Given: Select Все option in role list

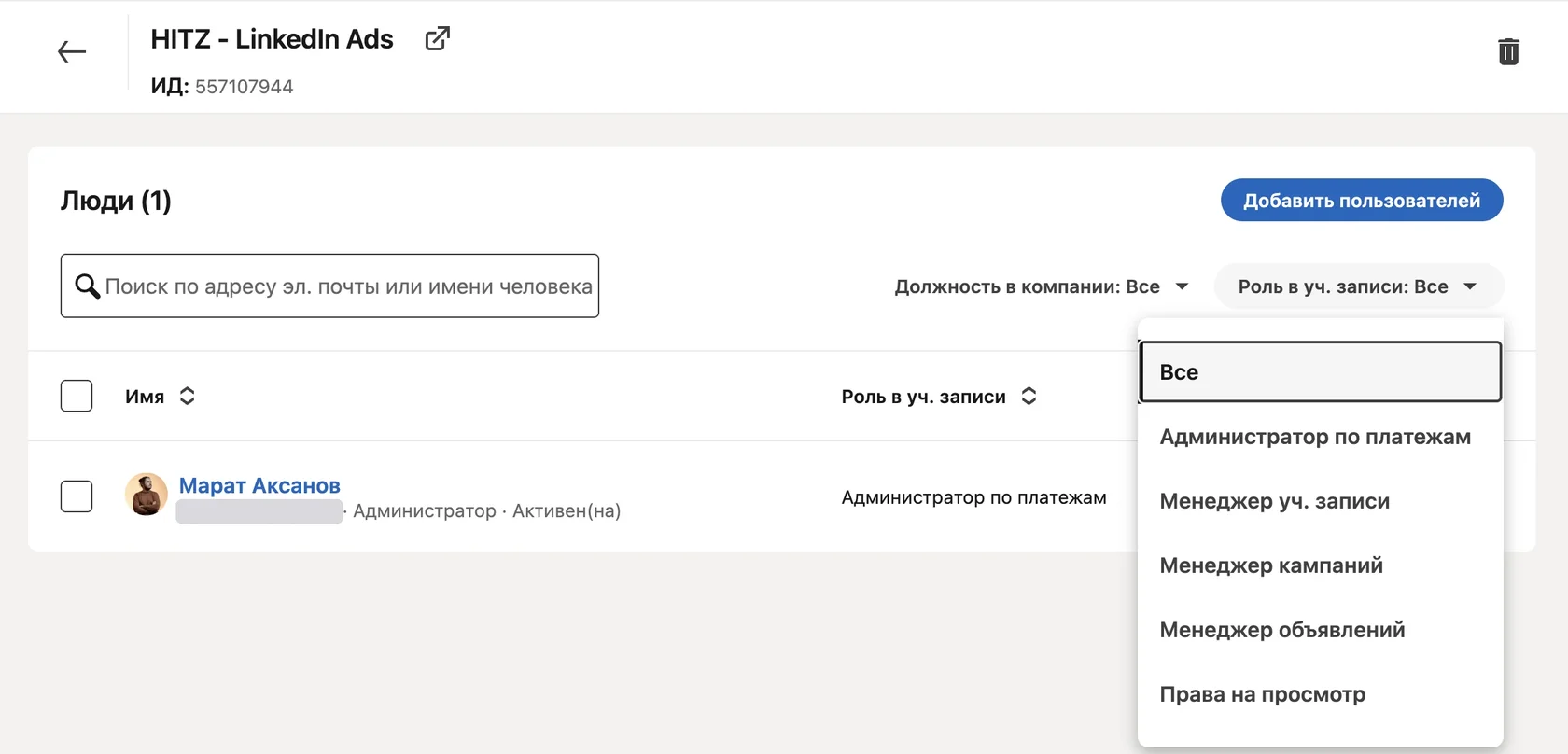Looking at the screenshot, I should (1320, 371).
